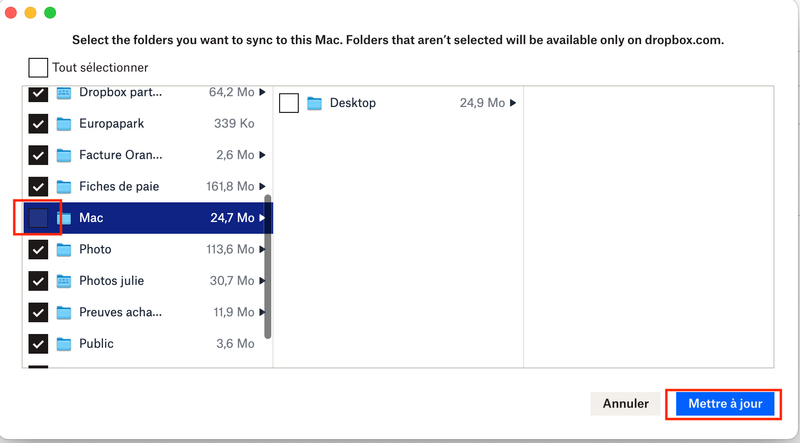Screen dimensions: 800x443
Task: Click the Annuler button
Action: [x=626, y=404]
